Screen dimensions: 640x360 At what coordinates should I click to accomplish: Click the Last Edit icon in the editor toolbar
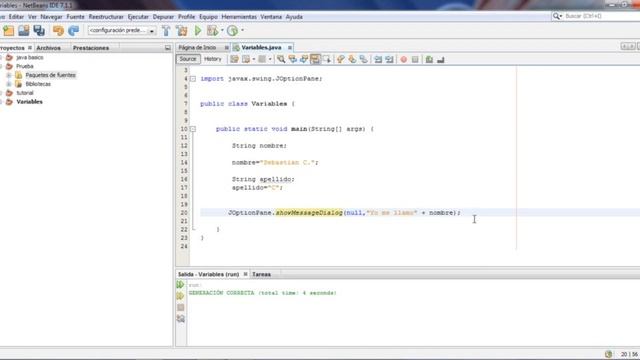[234, 60]
